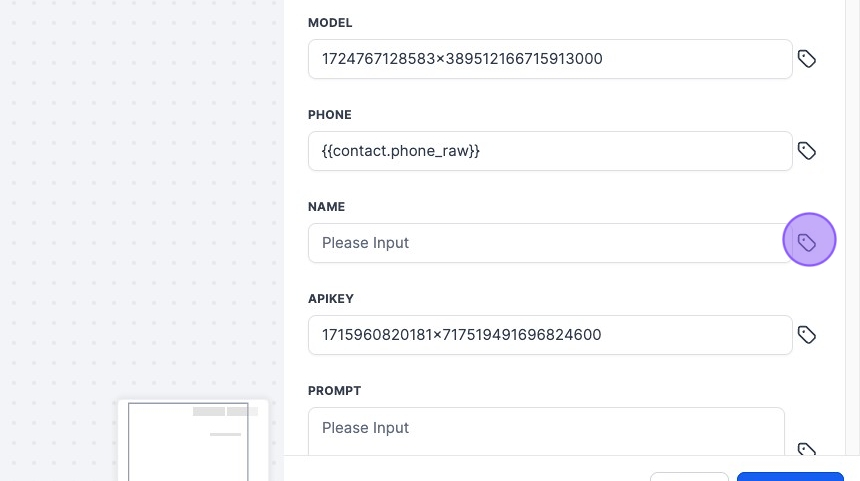Image resolution: width=860 pixels, height=481 pixels.
Task: Open custom values tag for PHONE
Action: click(x=807, y=151)
